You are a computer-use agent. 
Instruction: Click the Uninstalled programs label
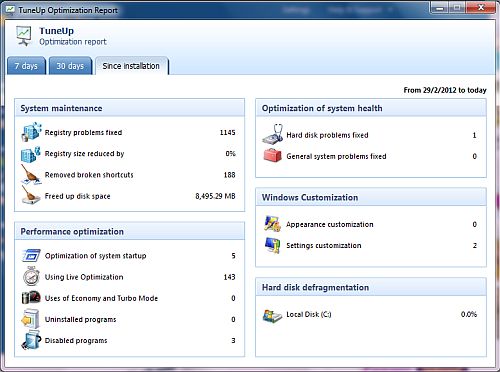(x=80, y=320)
